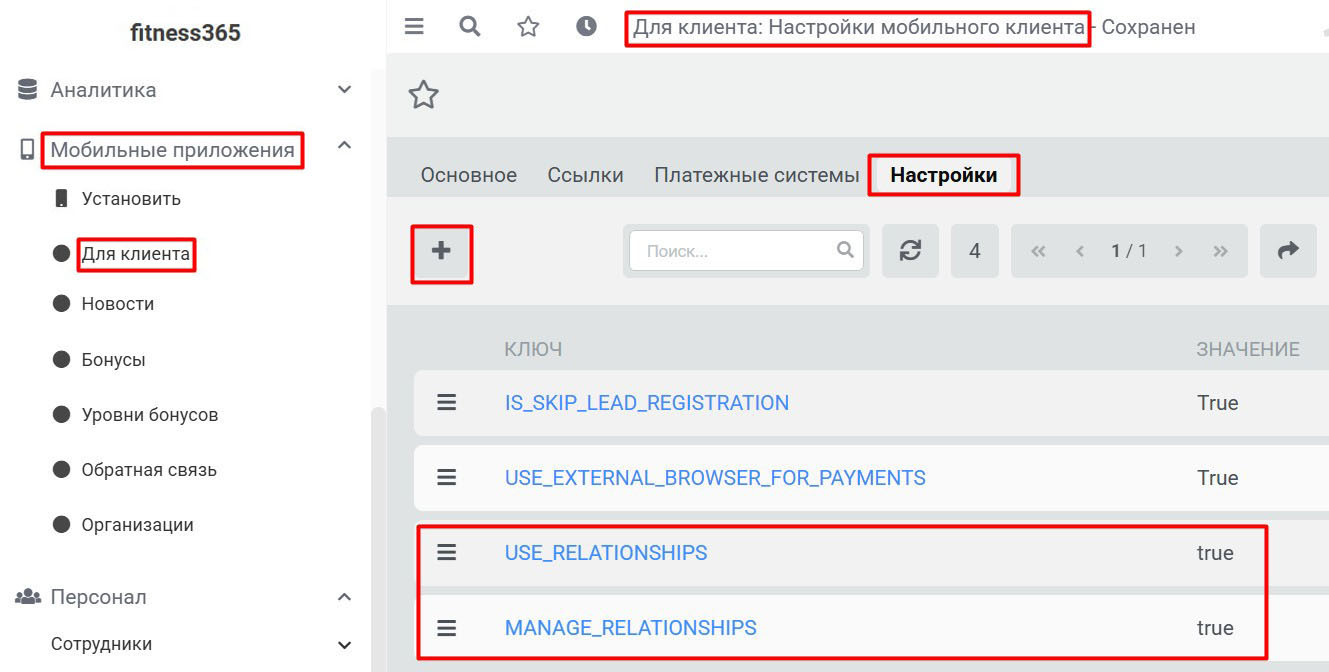The width and height of the screenshot is (1329, 672).
Task: Open the Организации menu item
Action: 138,525
